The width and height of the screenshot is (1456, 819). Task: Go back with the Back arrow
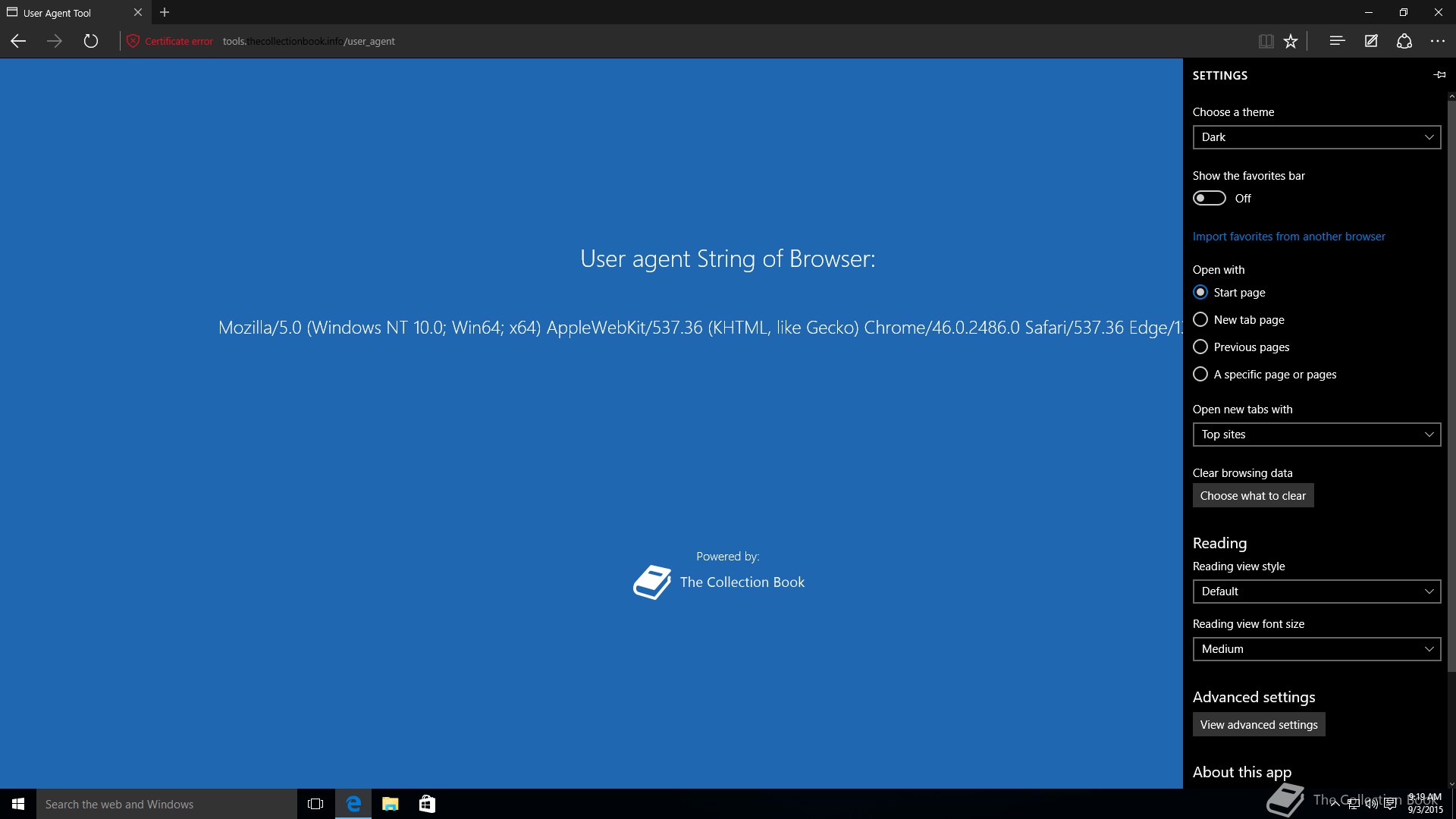pyautogui.click(x=18, y=41)
